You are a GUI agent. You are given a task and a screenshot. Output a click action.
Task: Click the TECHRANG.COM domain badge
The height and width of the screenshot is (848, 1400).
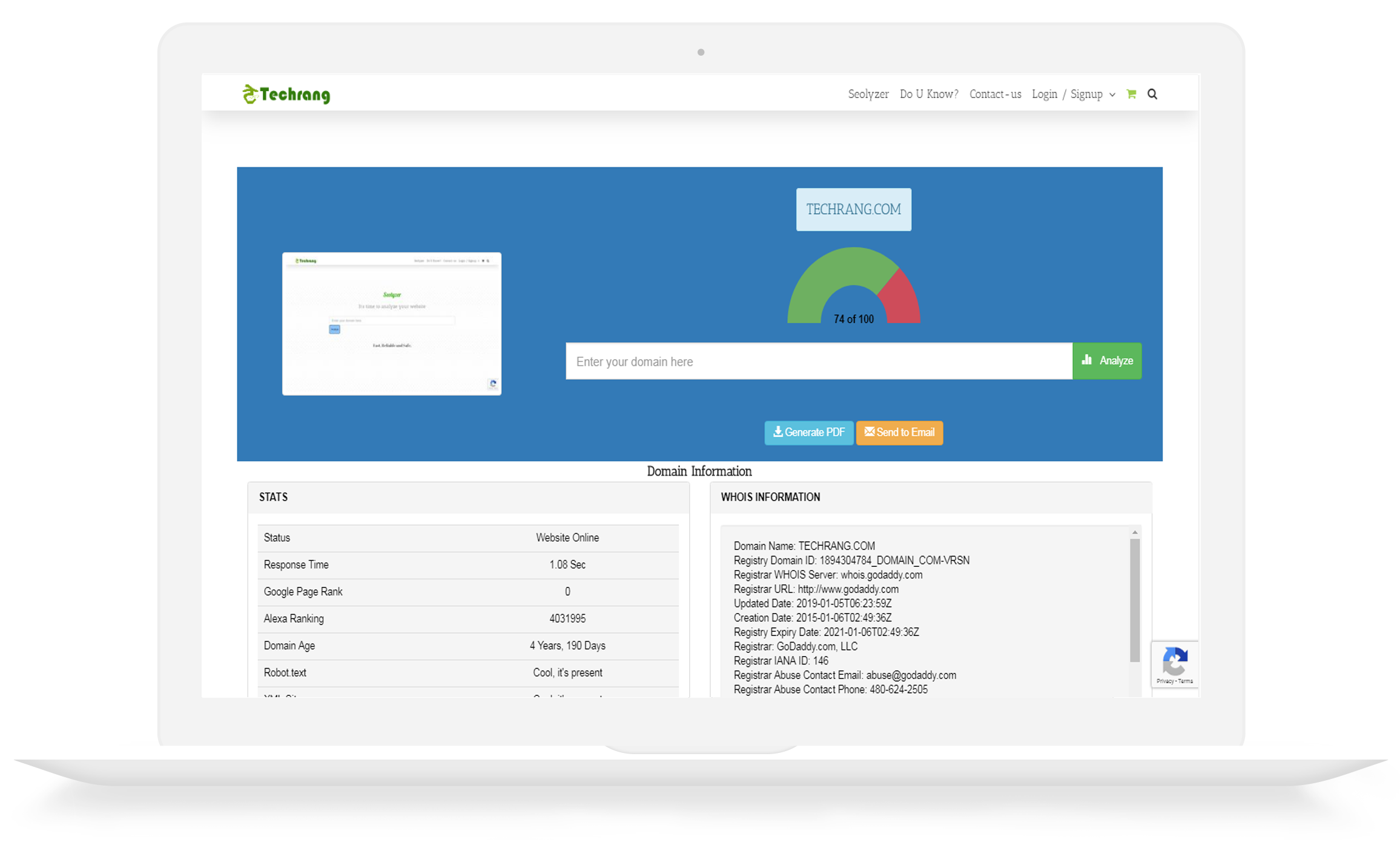pos(853,210)
